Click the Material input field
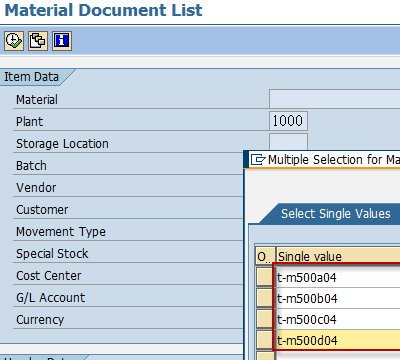The width and height of the screenshot is (400, 360). (335, 99)
